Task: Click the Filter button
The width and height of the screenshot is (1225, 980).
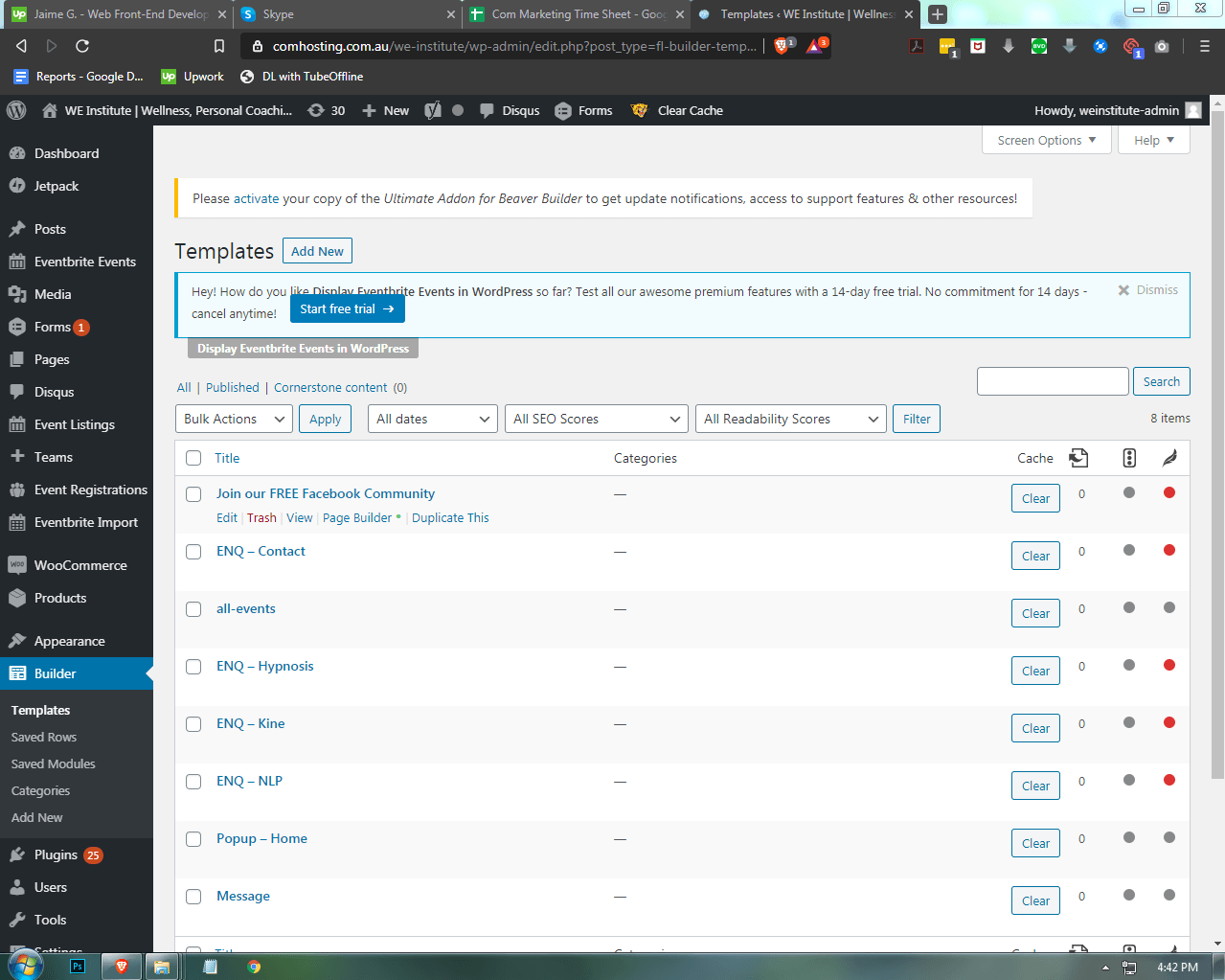Action: tap(917, 419)
